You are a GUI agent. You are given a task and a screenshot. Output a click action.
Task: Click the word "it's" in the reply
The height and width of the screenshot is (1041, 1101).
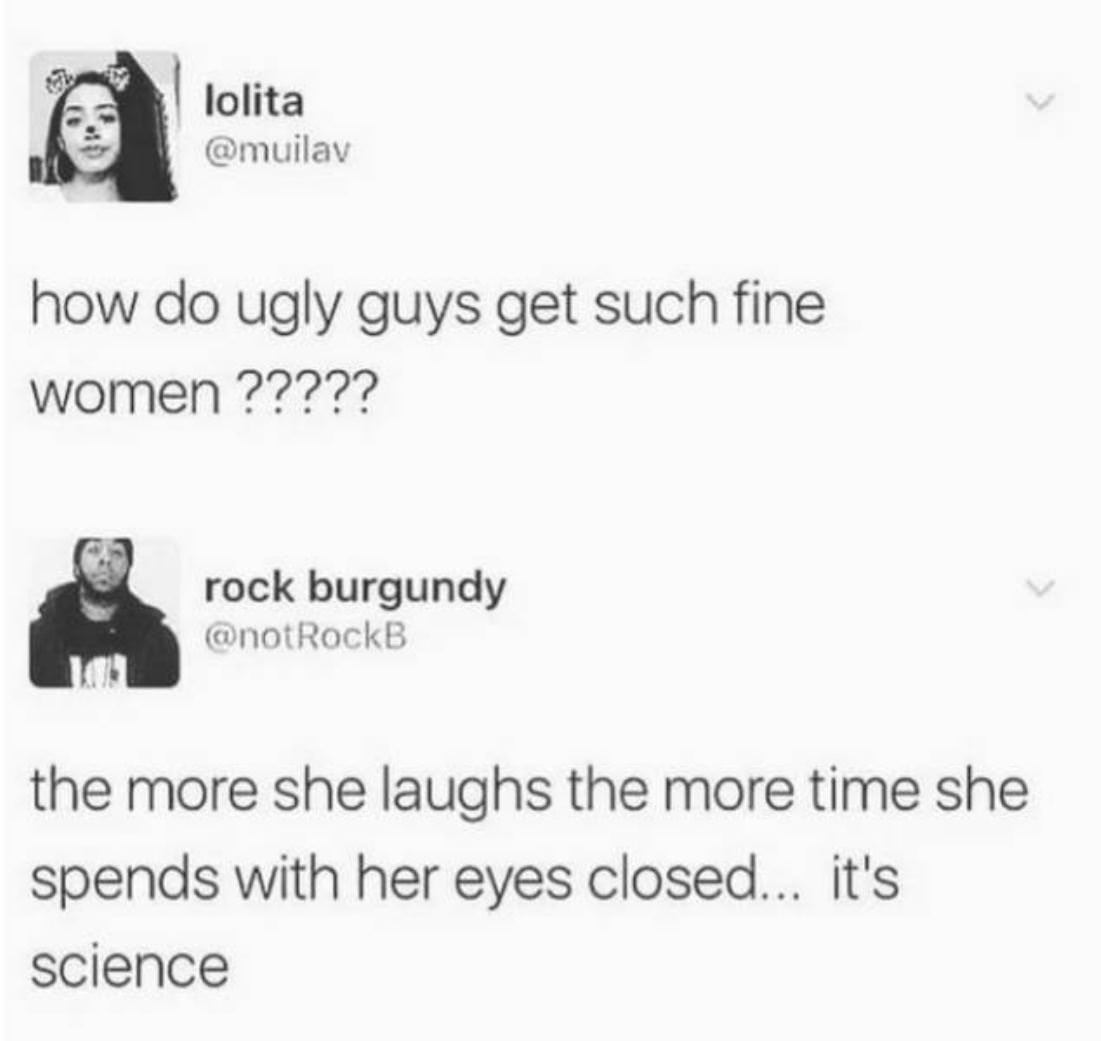tap(865, 877)
